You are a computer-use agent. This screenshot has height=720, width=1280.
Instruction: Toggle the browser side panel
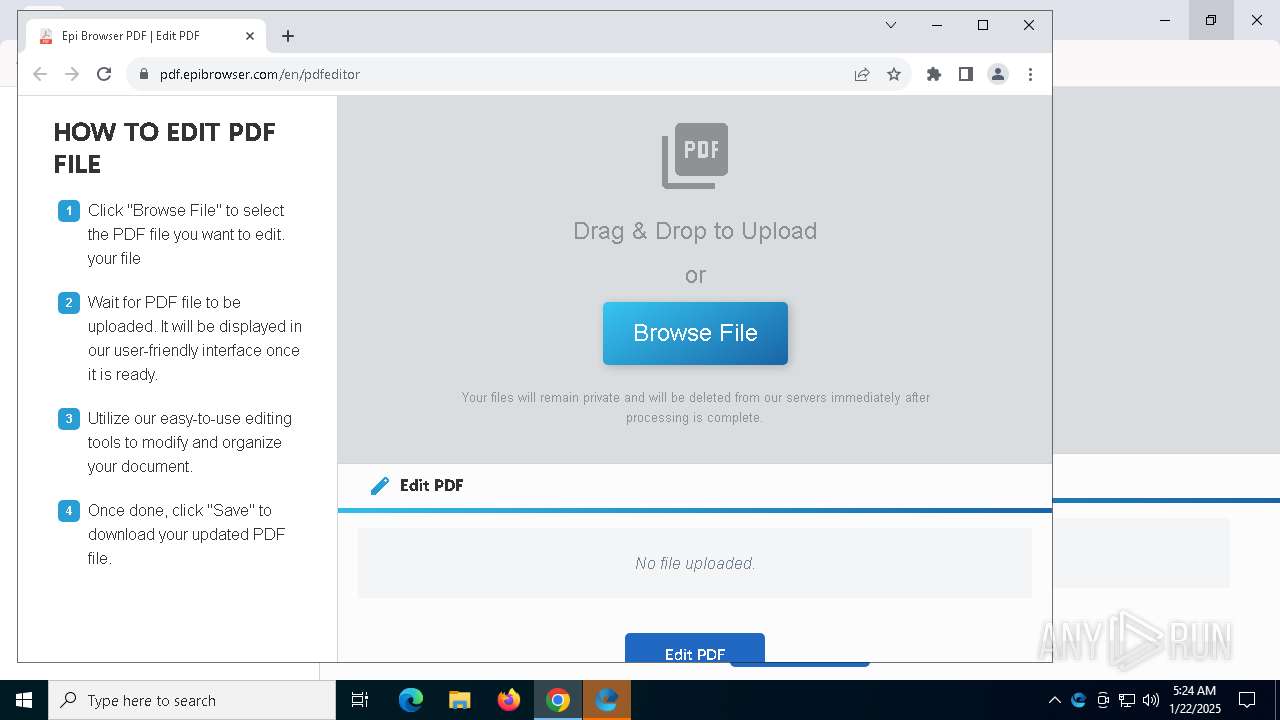pyautogui.click(x=966, y=74)
